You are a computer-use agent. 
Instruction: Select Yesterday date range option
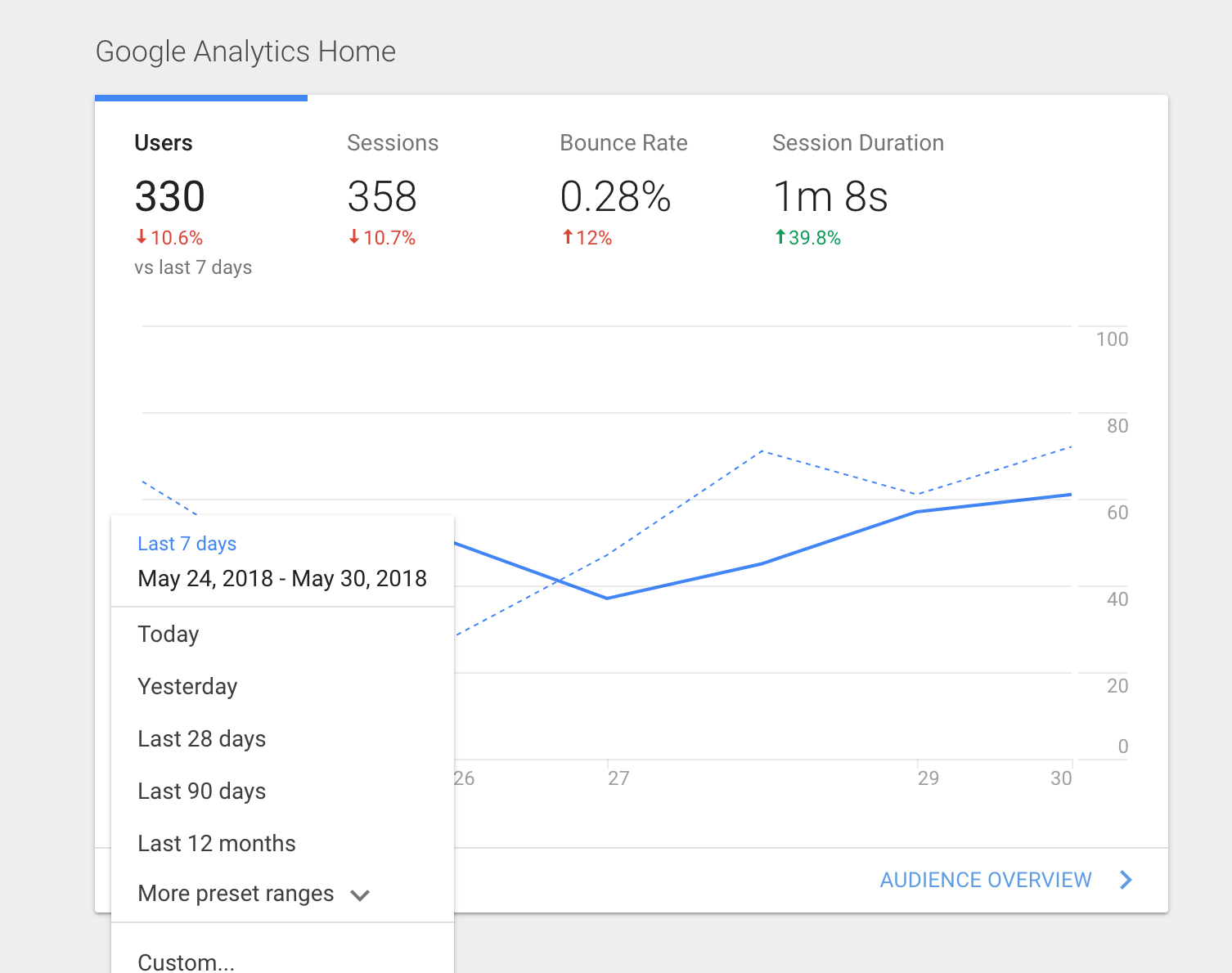(282, 687)
